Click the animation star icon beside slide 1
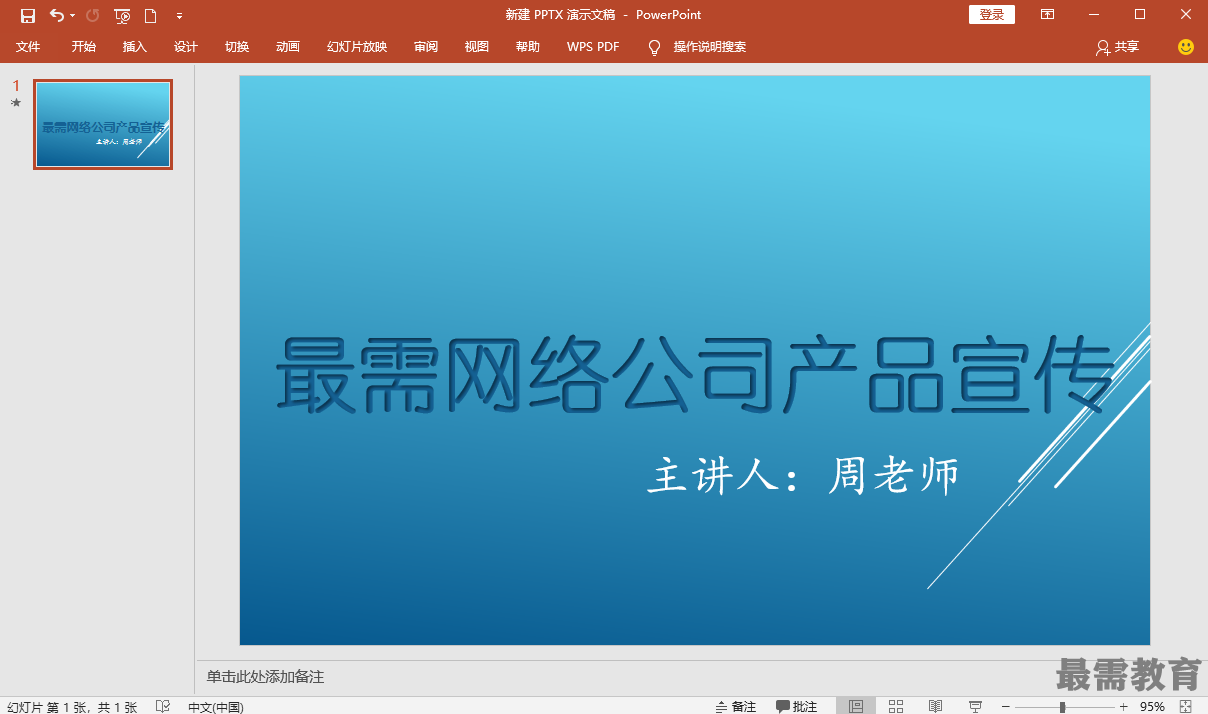The width and height of the screenshot is (1208, 714). pos(16,102)
